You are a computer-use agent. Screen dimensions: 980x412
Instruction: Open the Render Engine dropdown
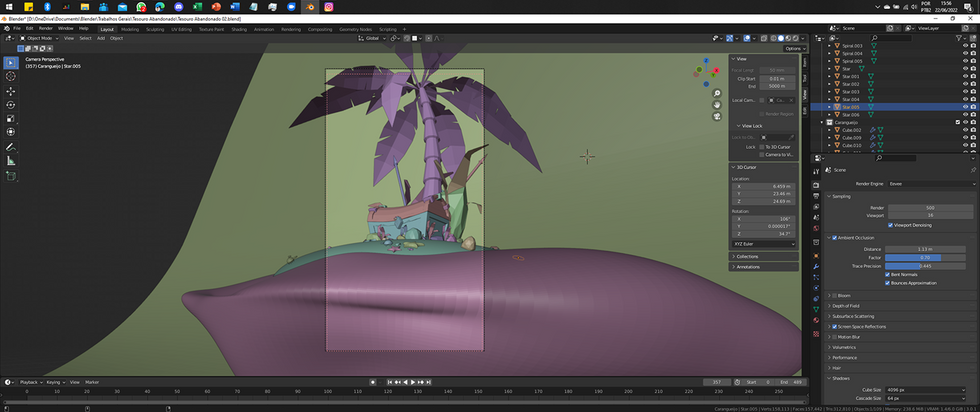[x=931, y=184]
